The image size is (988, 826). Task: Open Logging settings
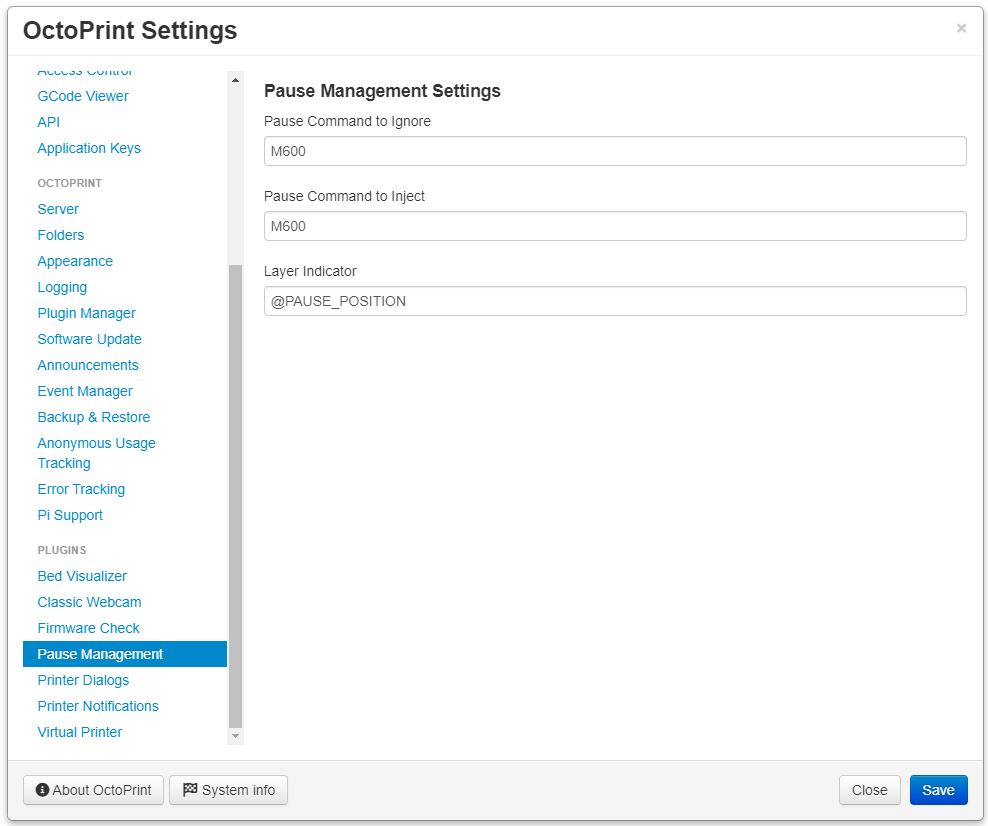[62, 287]
